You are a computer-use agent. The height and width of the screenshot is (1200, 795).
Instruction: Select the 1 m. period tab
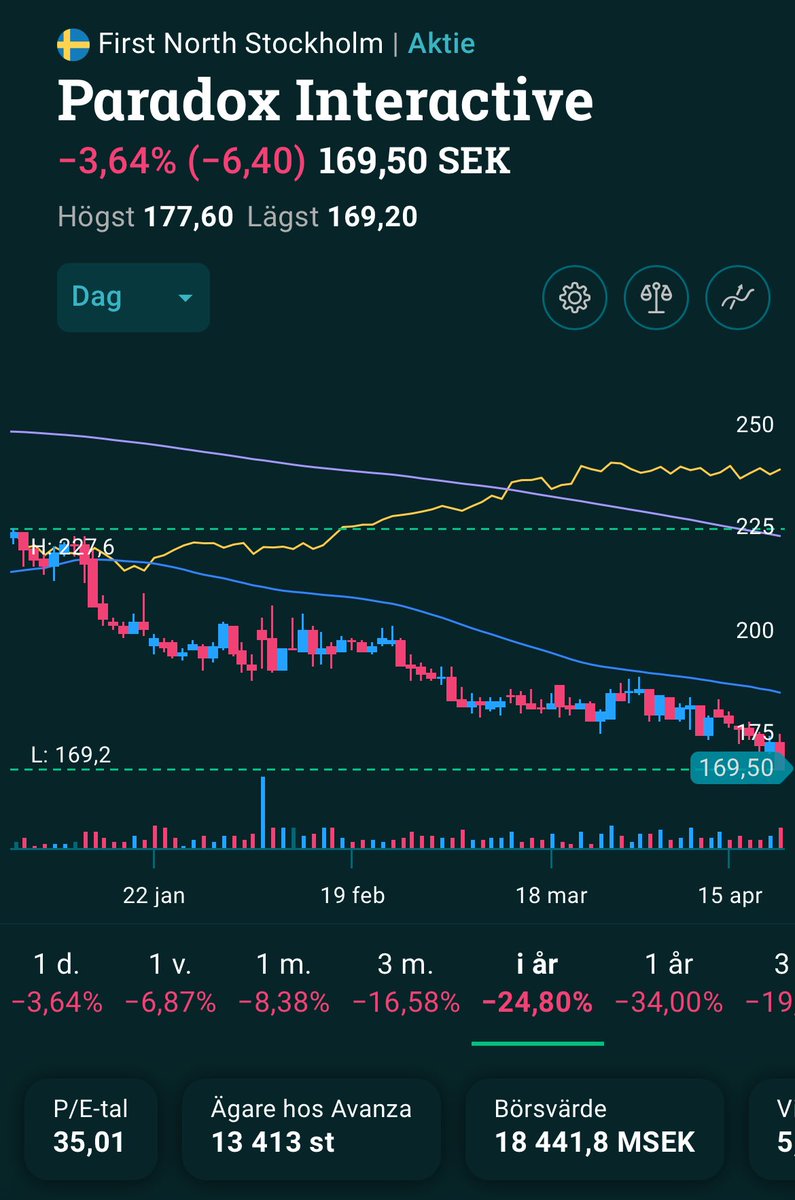283,983
